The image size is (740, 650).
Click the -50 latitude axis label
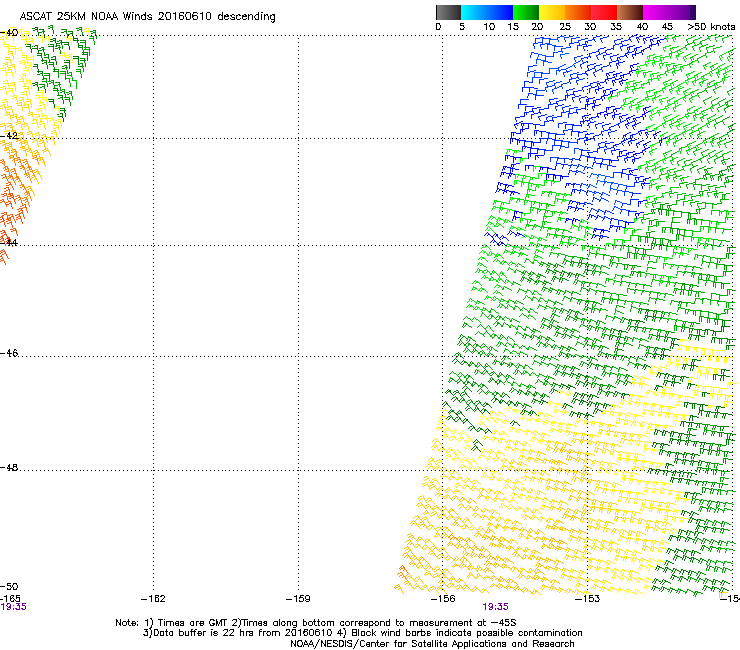(9, 587)
